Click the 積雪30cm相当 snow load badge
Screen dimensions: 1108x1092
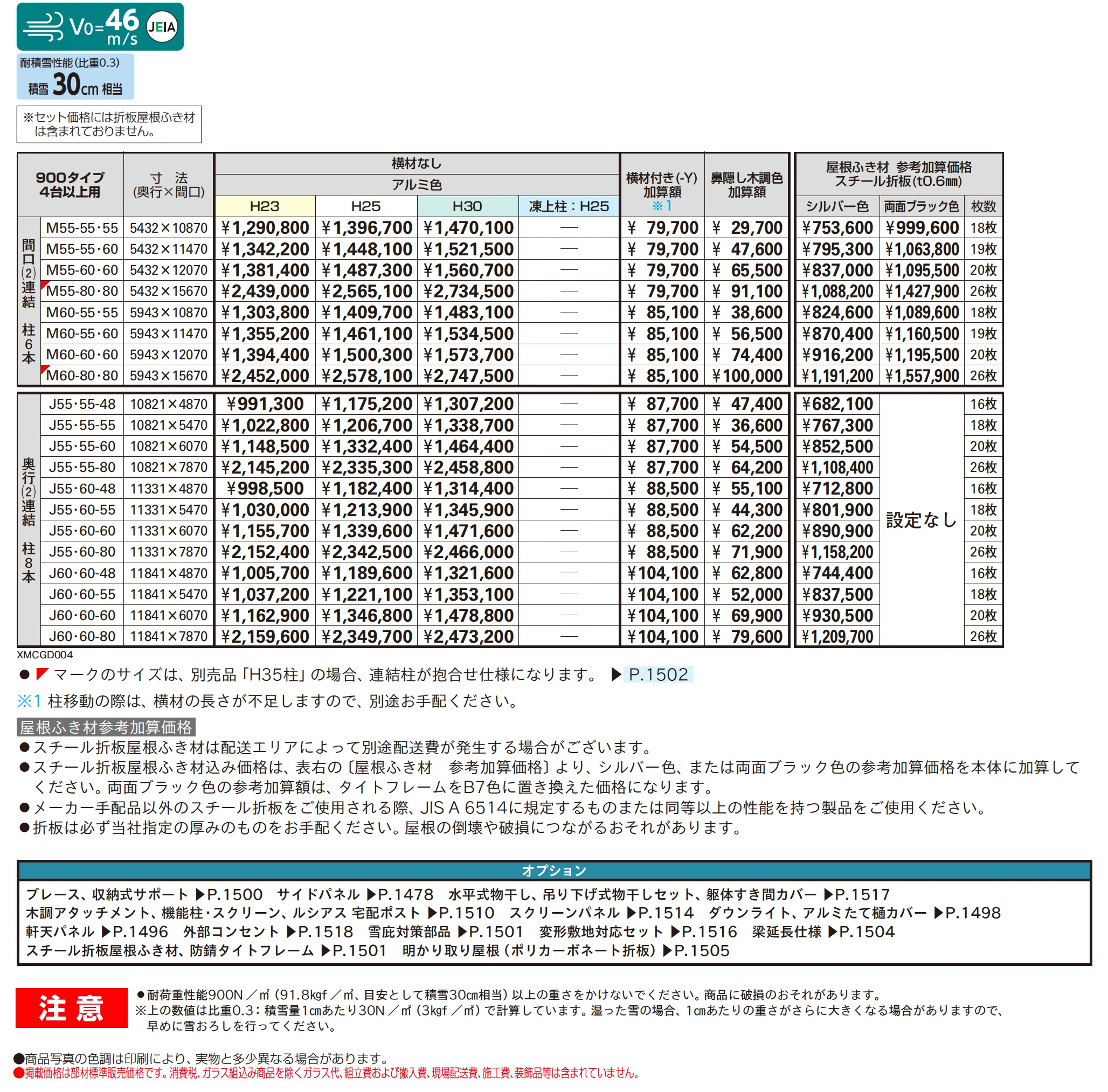(x=75, y=77)
